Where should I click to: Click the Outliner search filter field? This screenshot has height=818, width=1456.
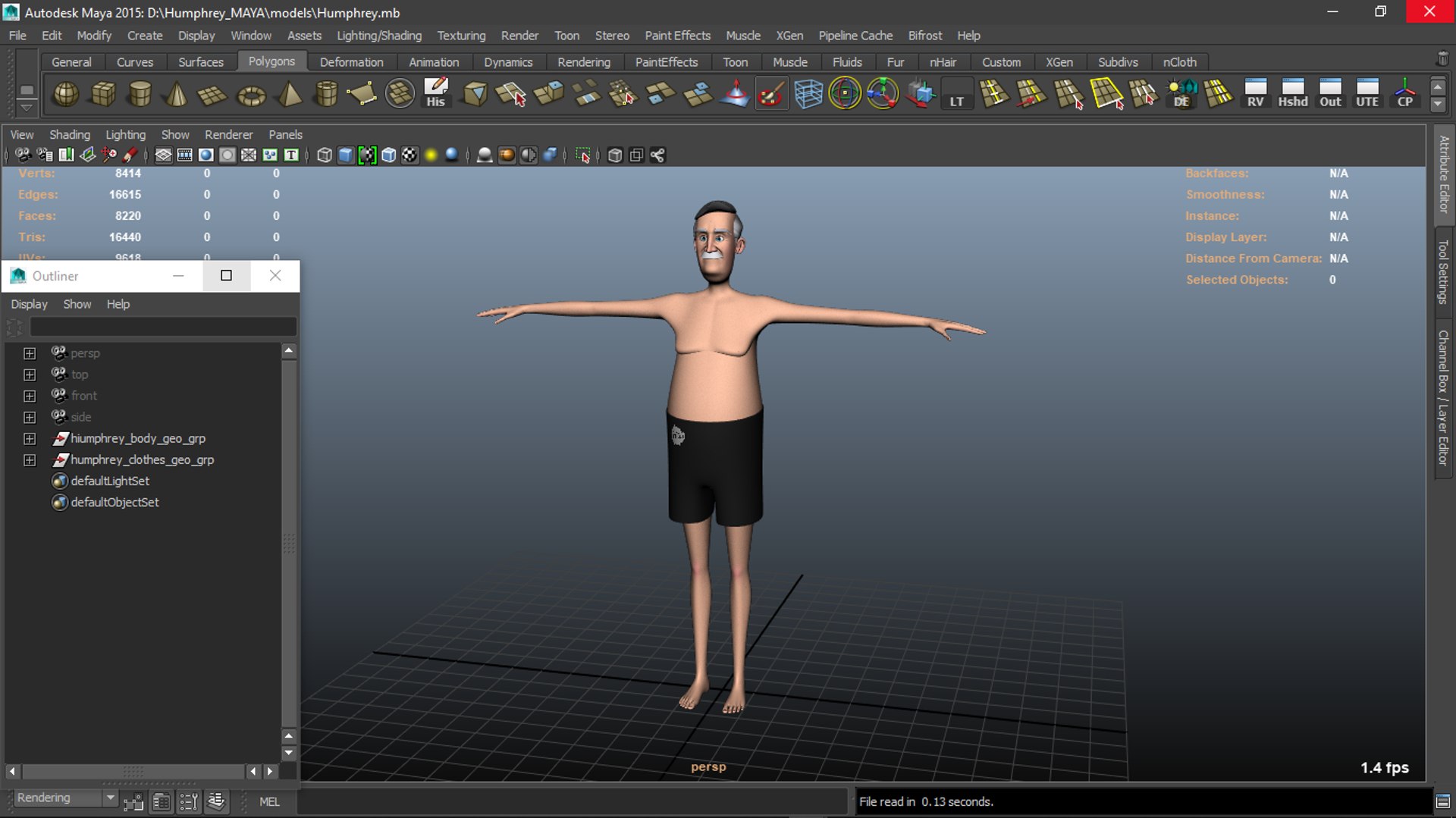coord(163,327)
